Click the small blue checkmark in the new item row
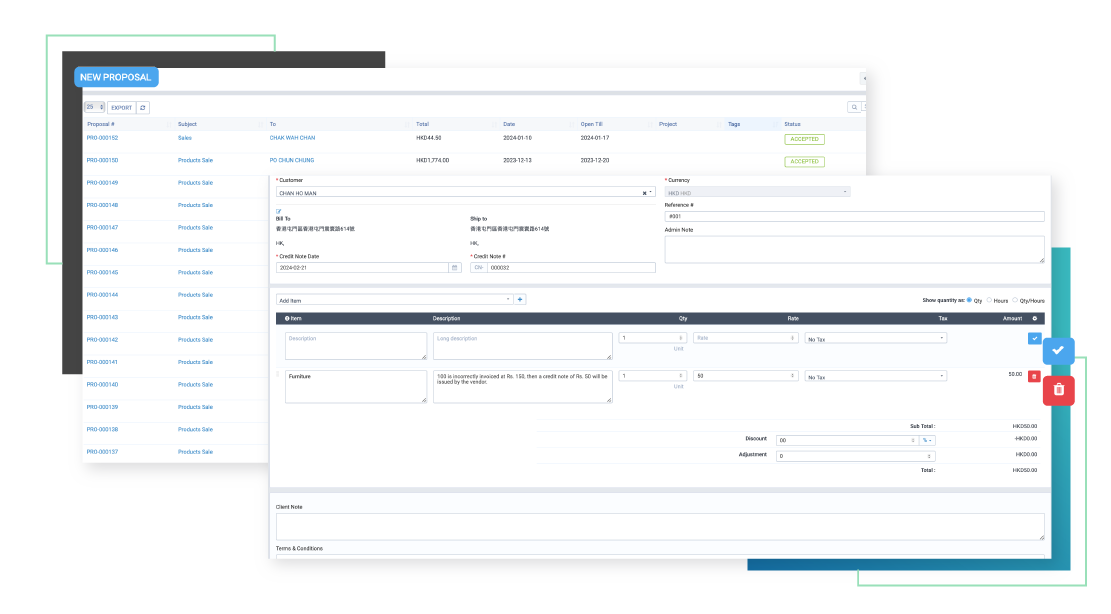Viewport: 1111px width, 614px height. [1034, 338]
